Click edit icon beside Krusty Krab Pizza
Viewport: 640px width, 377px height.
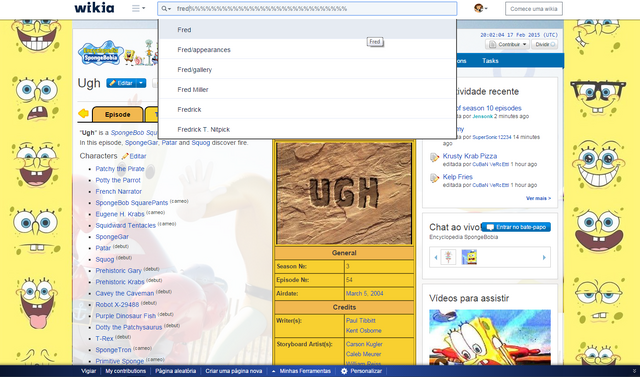[434, 157]
